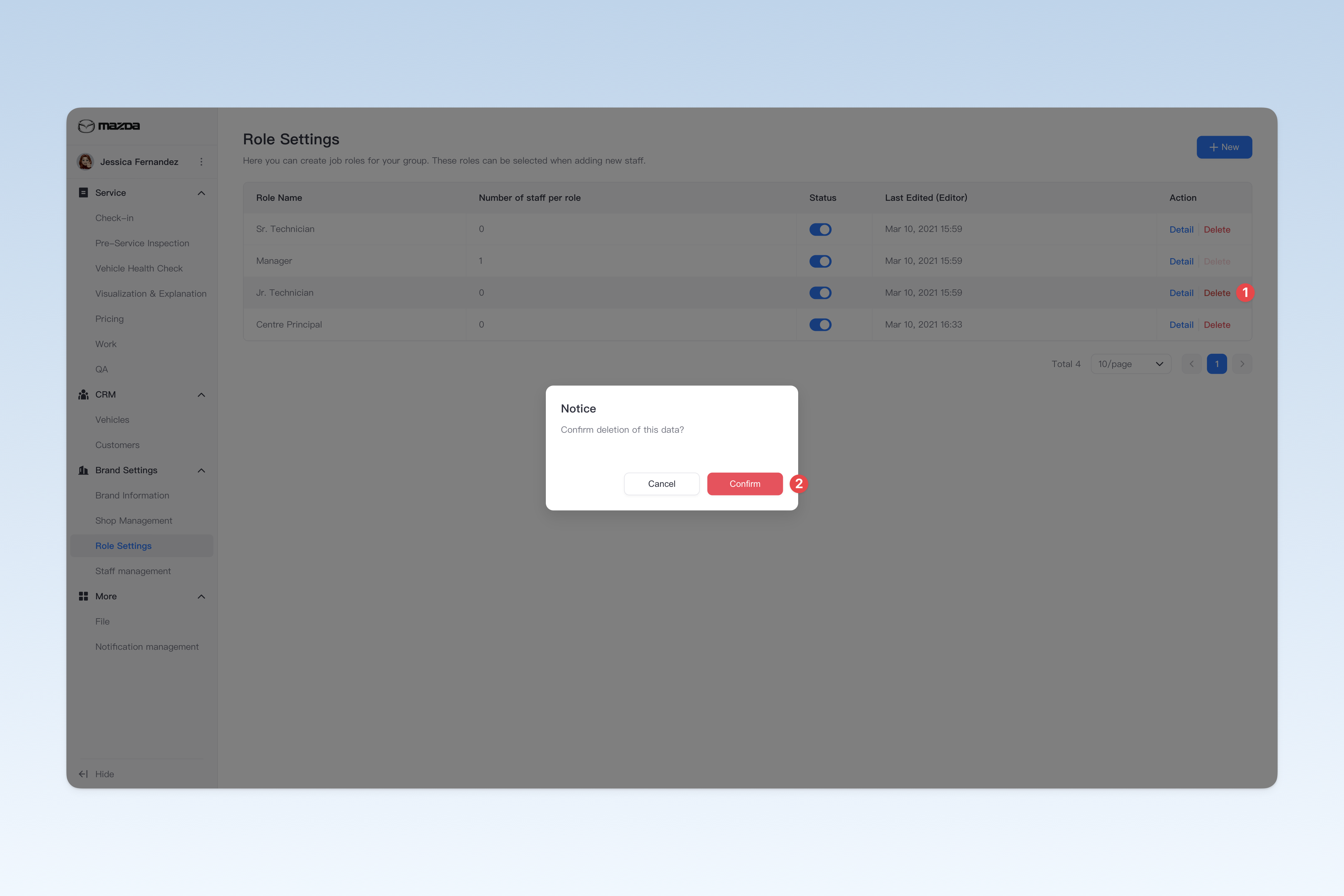The width and height of the screenshot is (1344, 896).
Task: Open Detail for Manager role
Action: point(1181,261)
